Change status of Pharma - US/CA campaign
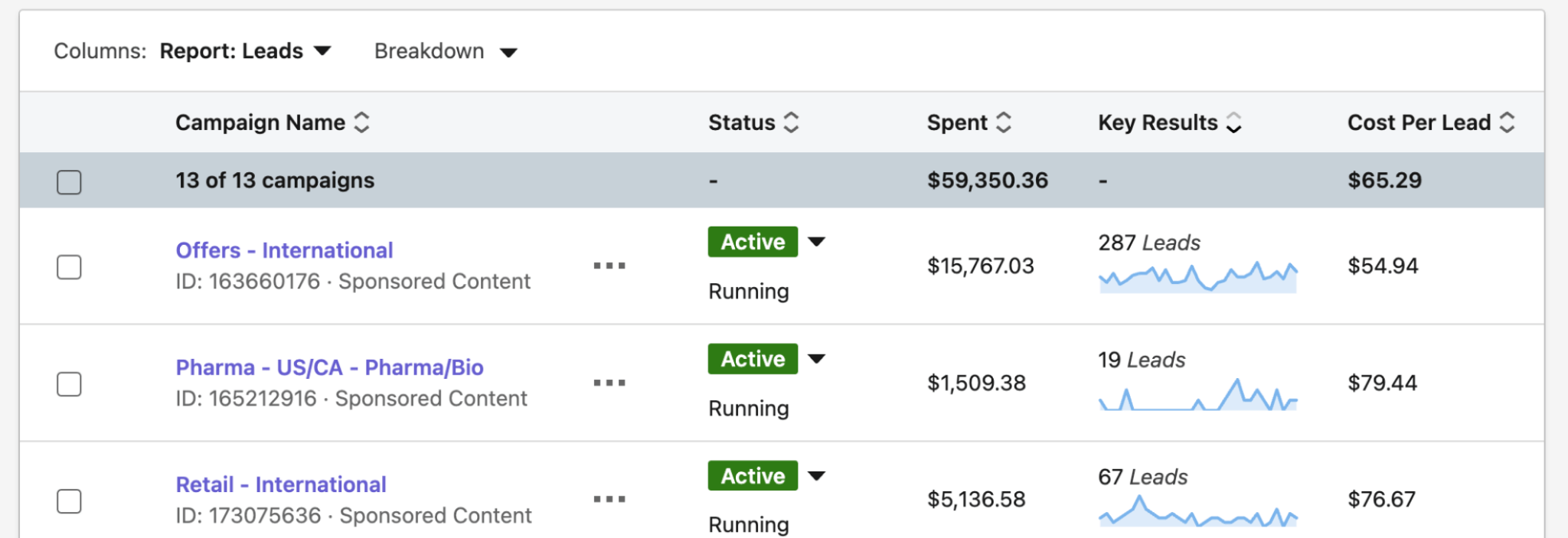Viewport: 1568px width, 538px height. coord(817,359)
